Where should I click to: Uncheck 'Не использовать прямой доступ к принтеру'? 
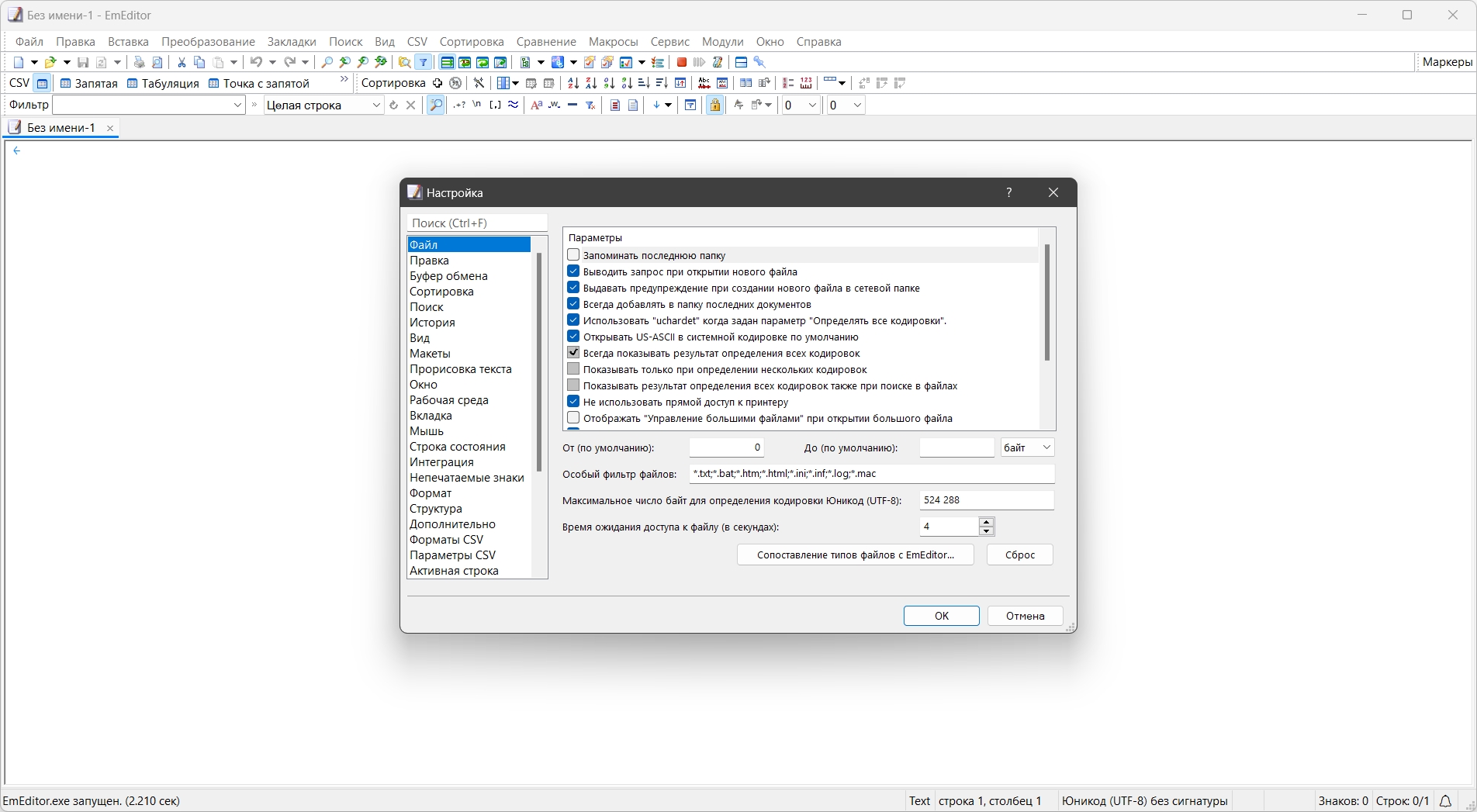click(x=573, y=402)
